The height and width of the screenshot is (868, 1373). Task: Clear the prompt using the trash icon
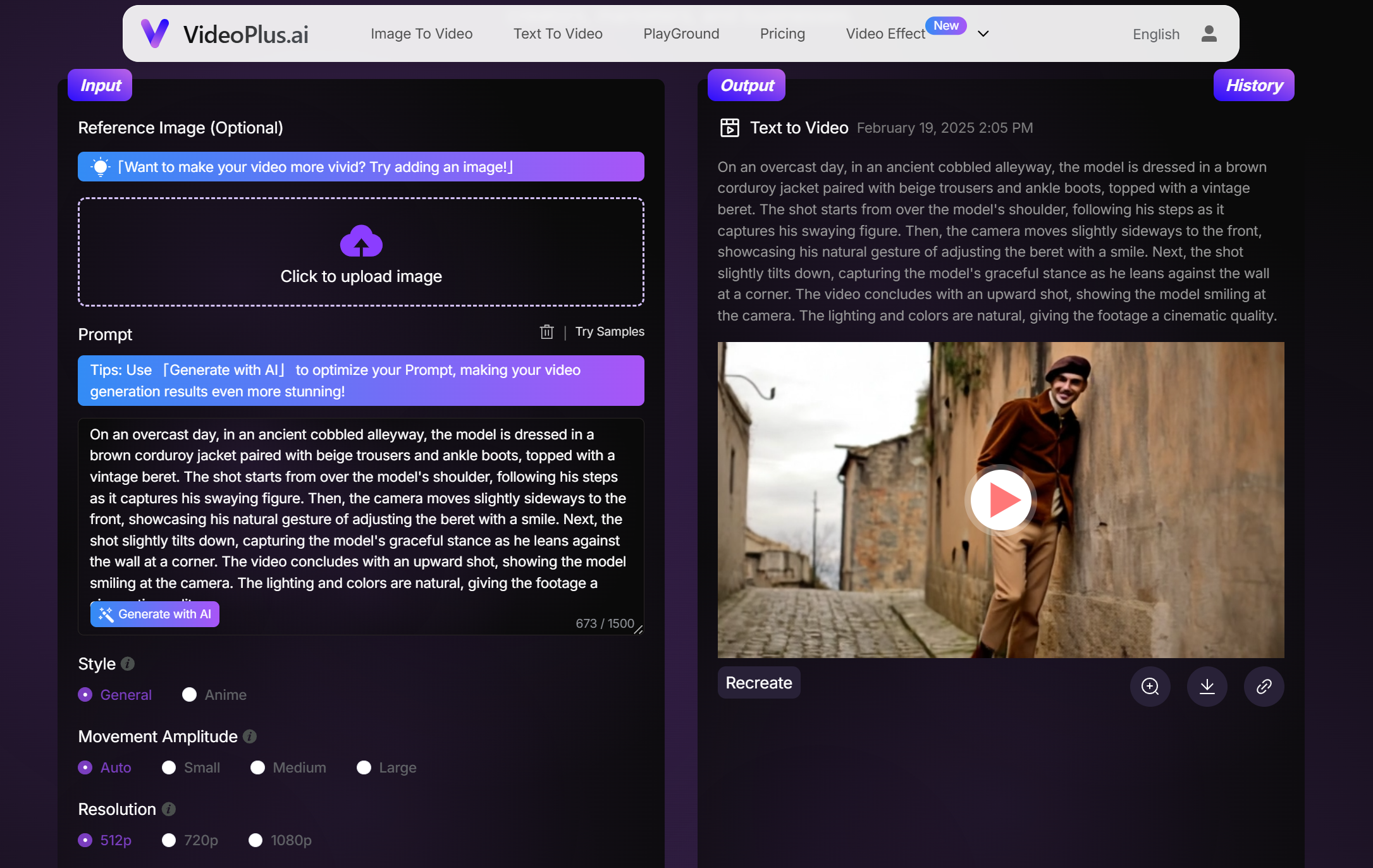546,331
